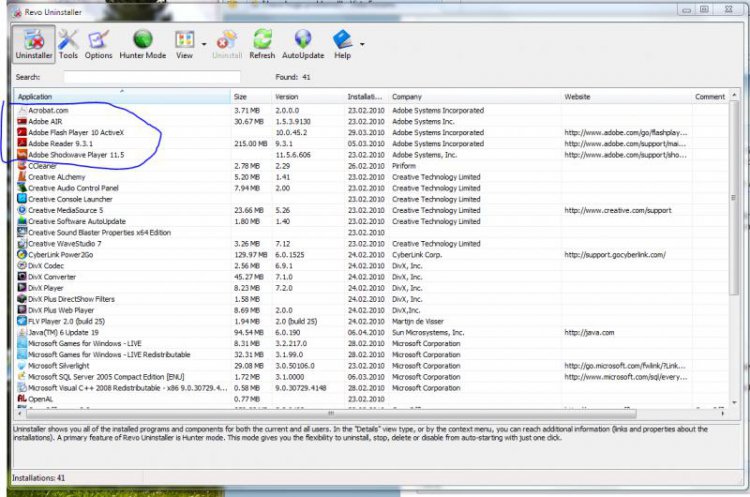Sort by the Website column header
Viewport: 750px width, 497px height.
(626, 97)
